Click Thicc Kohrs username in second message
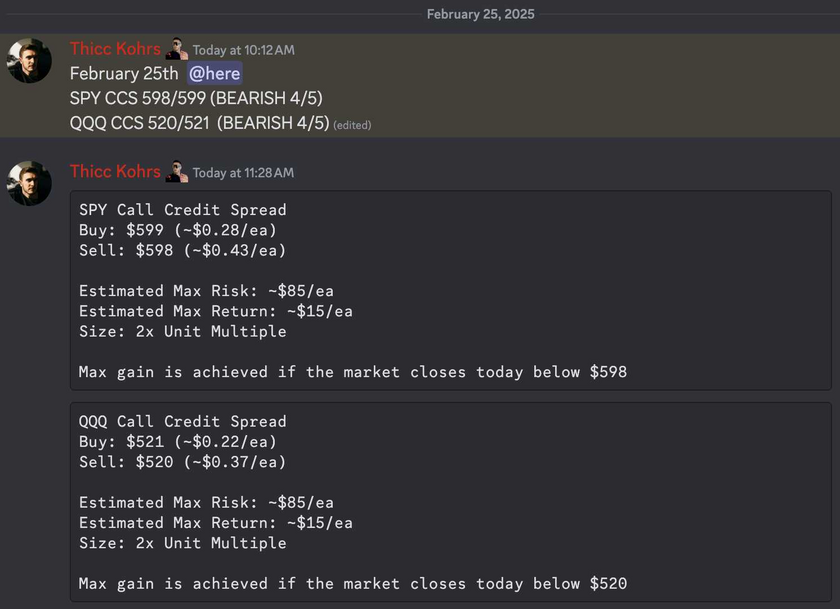This screenshot has height=609, width=840. click(x=115, y=171)
